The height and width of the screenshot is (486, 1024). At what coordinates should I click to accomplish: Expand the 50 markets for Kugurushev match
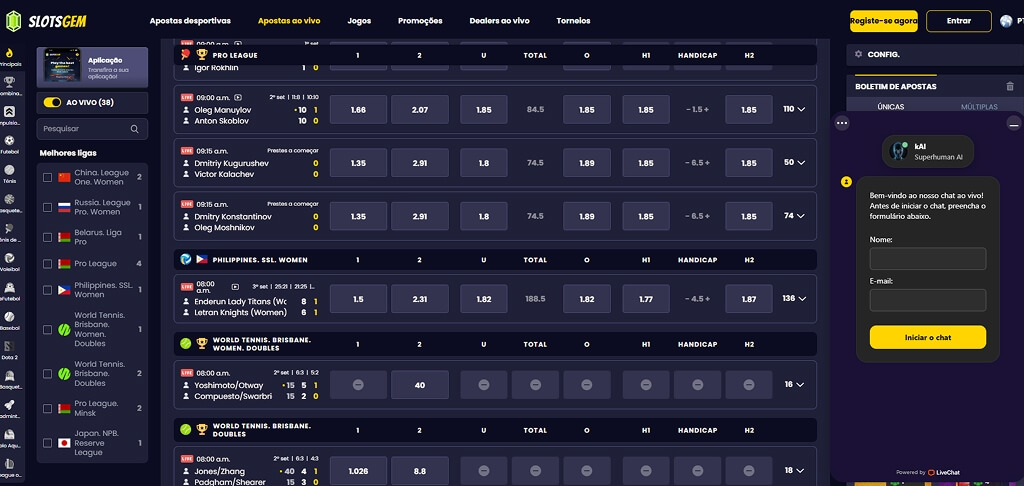tap(794, 162)
